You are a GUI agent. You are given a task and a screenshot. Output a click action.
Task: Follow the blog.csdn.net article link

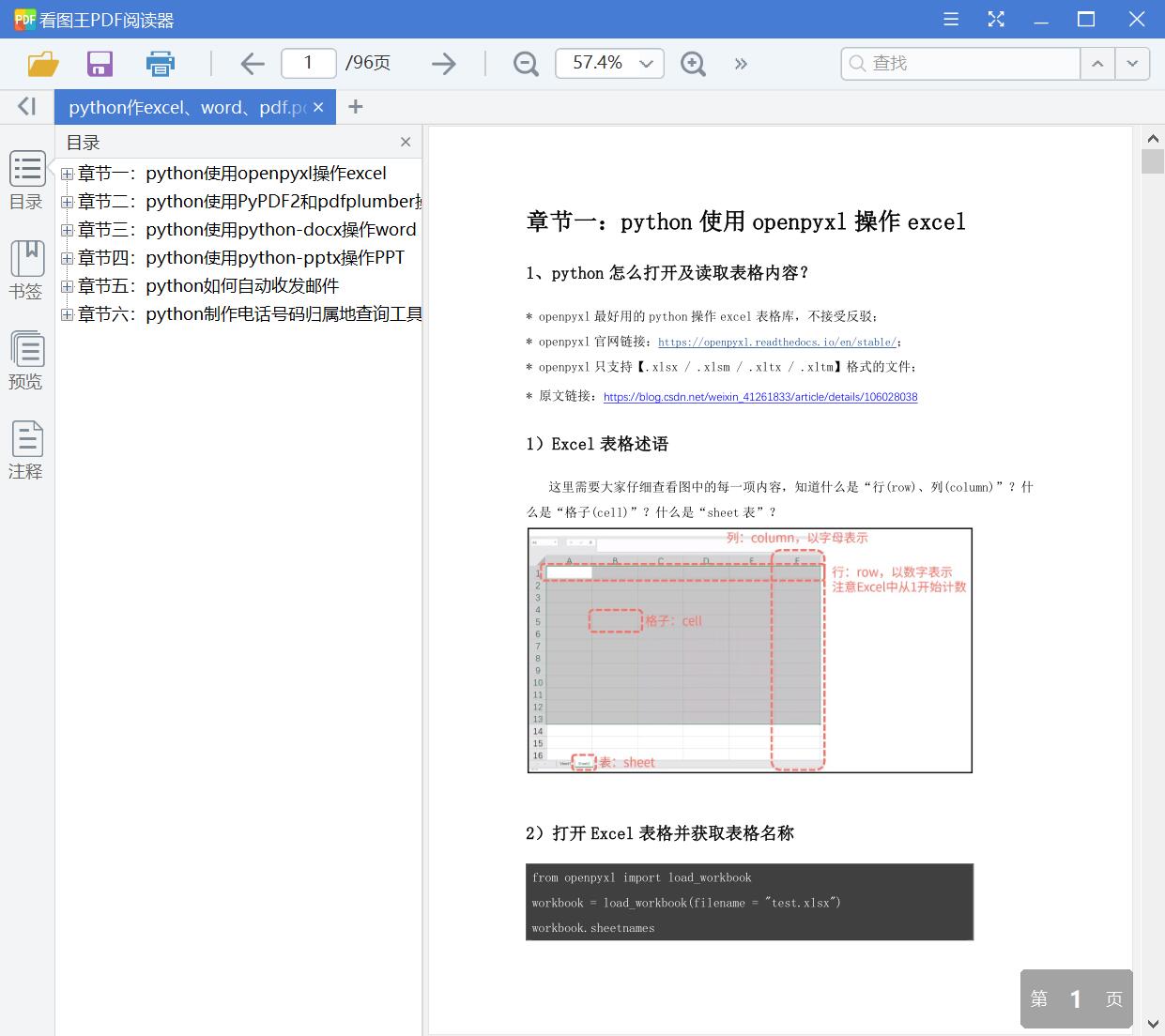[x=760, y=397]
